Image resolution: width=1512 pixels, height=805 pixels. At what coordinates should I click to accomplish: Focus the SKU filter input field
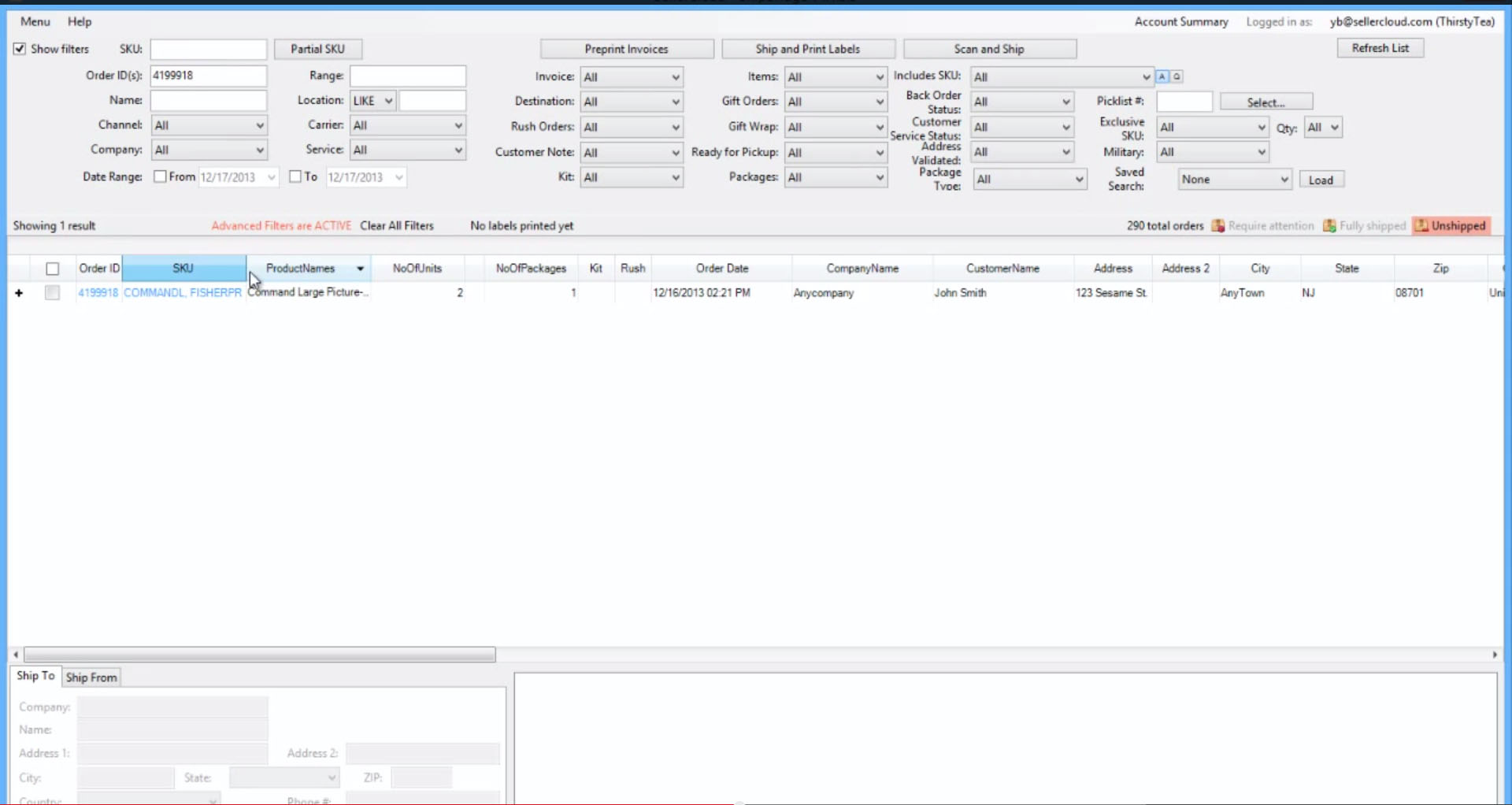pos(209,49)
